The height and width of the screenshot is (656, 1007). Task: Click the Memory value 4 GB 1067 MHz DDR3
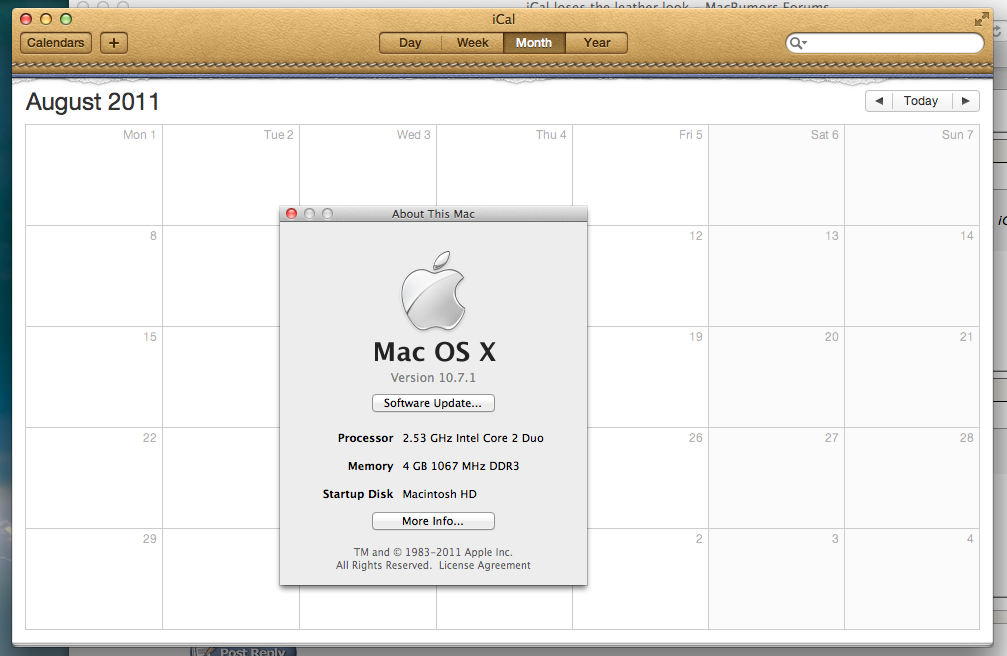click(460, 466)
